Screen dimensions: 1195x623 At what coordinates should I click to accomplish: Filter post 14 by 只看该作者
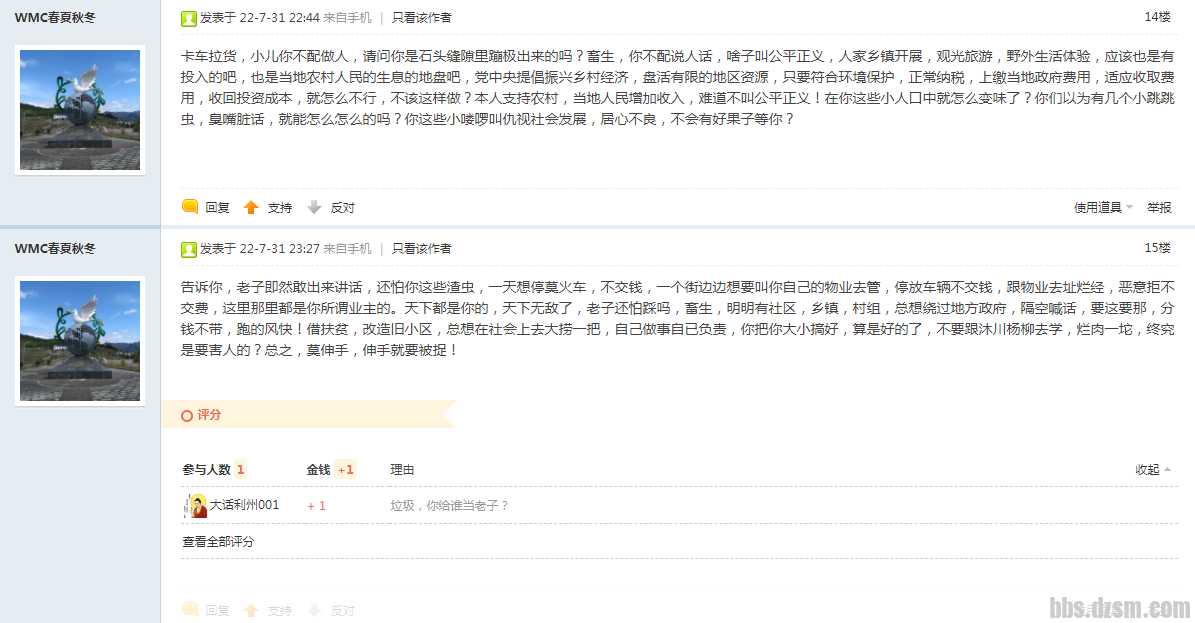tap(421, 18)
